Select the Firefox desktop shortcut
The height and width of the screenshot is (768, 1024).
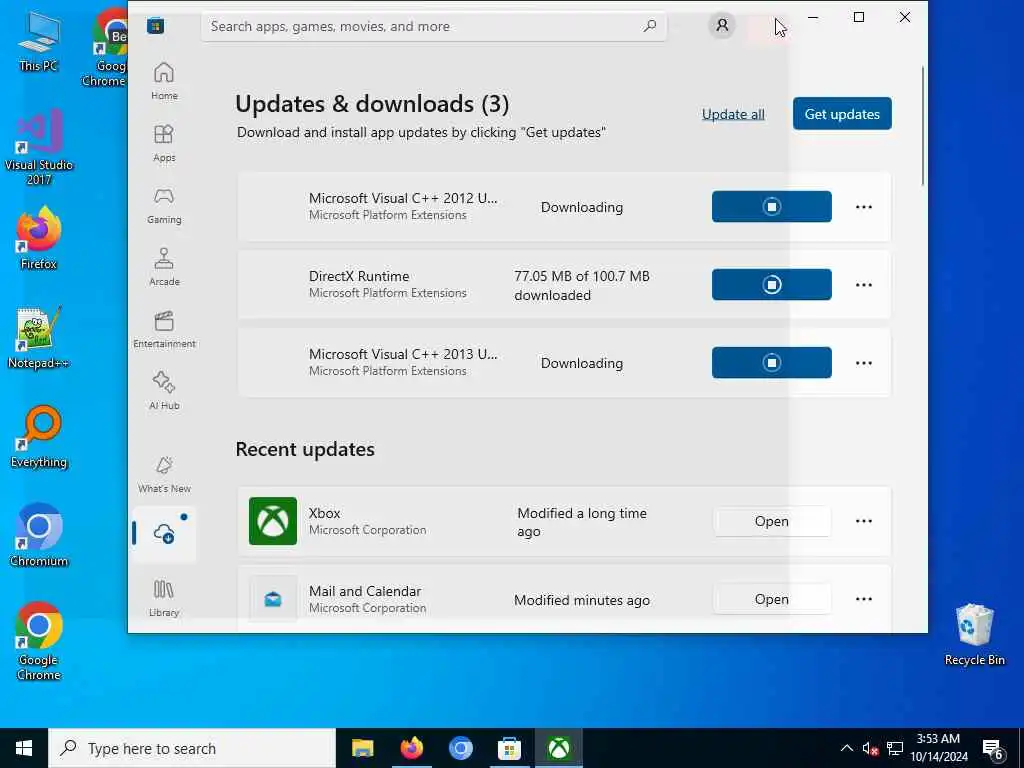pos(39,238)
